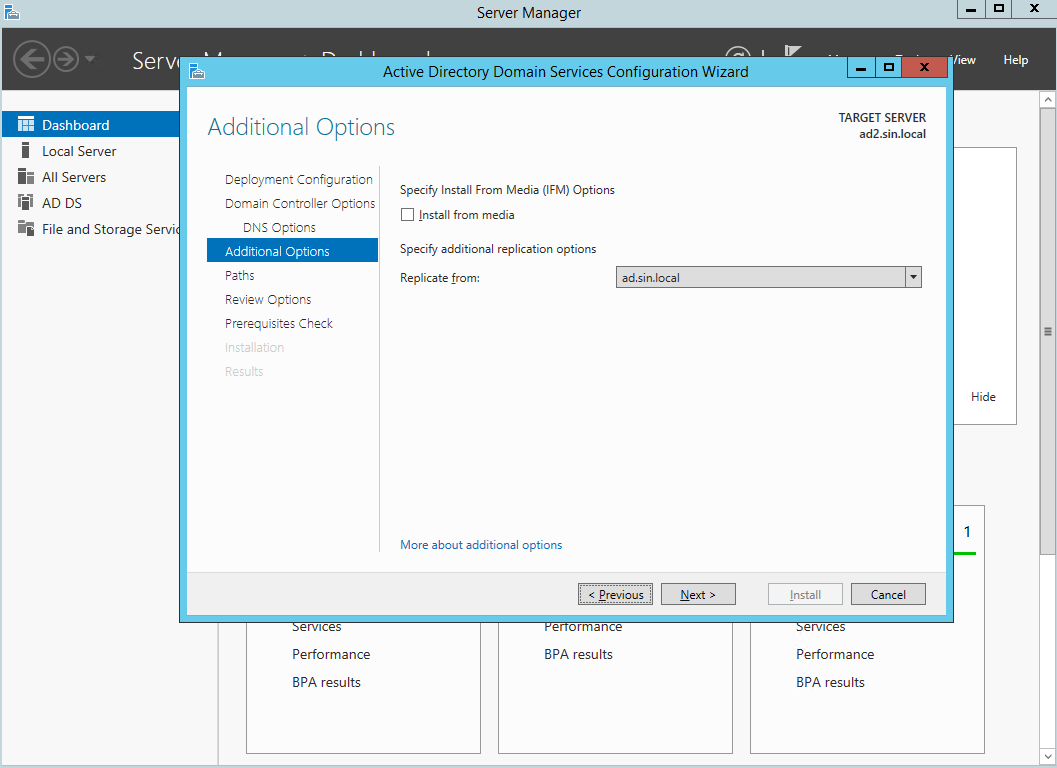1057x768 pixels.
Task: Maximize the configuration wizard window
Action: (x=888, y=67)
